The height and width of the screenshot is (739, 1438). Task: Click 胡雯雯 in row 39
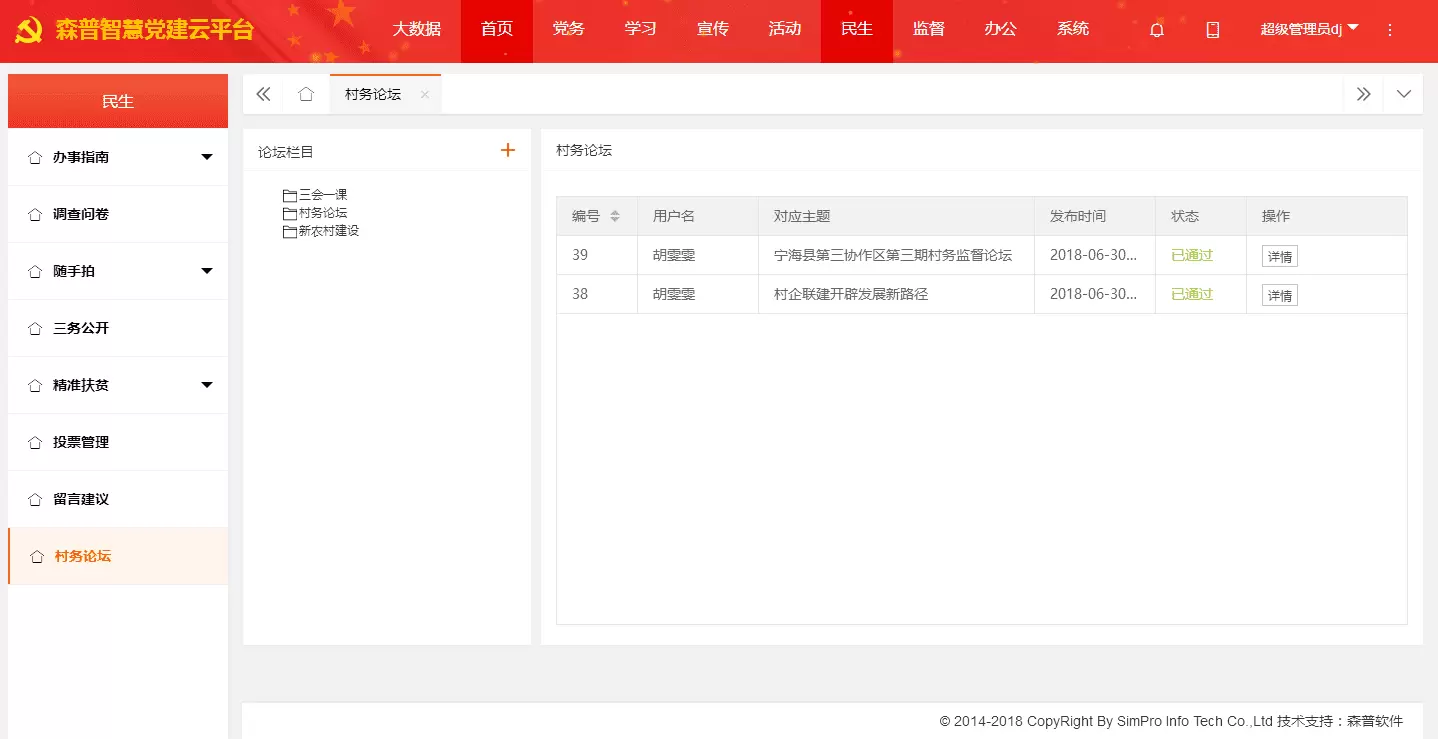[x=674, y=255]
